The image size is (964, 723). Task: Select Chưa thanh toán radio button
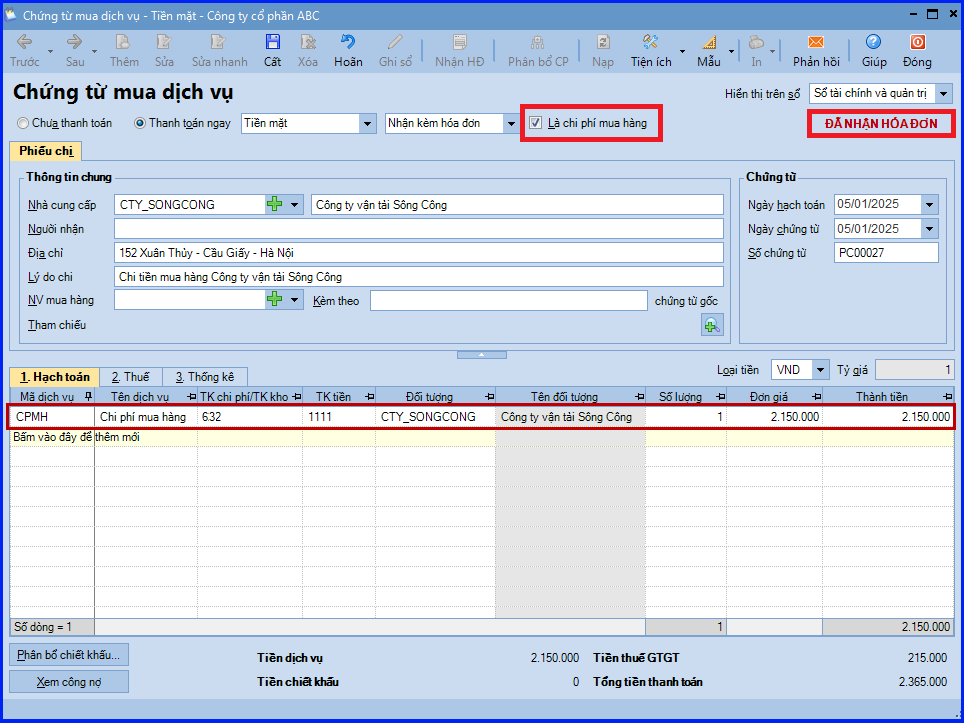tap(23, 123)
